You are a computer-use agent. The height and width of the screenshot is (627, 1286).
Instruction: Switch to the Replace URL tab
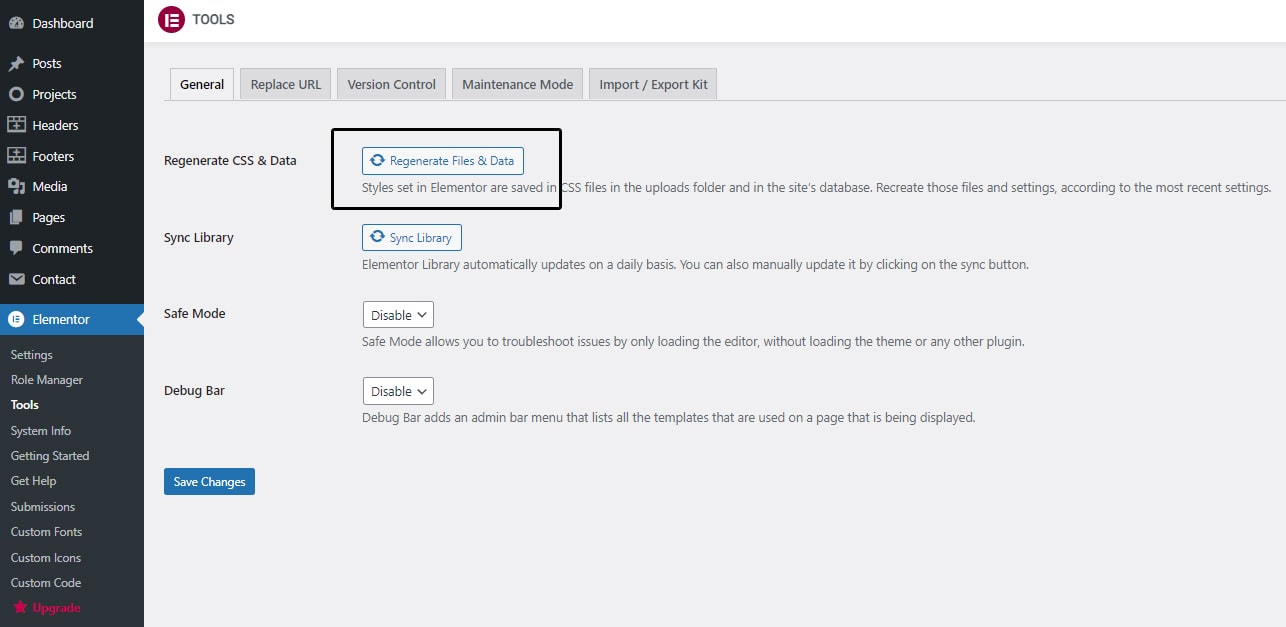click(x=285, y=84)
